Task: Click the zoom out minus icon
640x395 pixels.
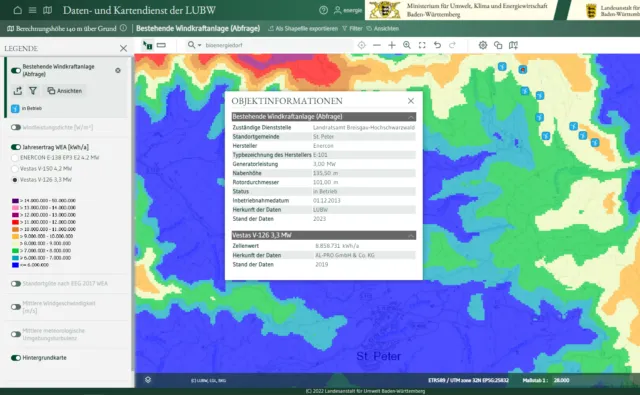Action: click(x=377, y=45)
